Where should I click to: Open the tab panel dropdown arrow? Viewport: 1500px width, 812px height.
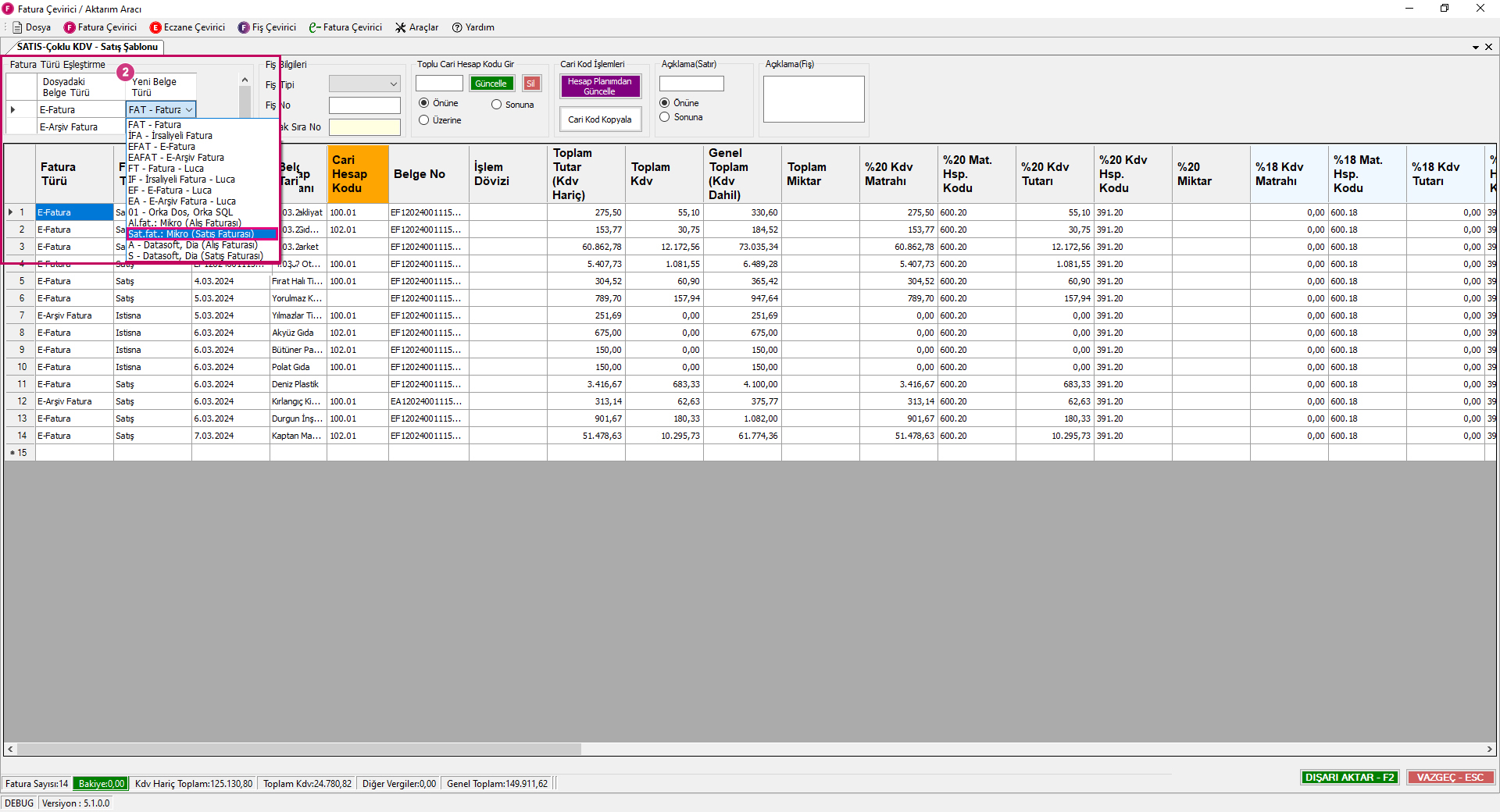tap(1475, 48)
